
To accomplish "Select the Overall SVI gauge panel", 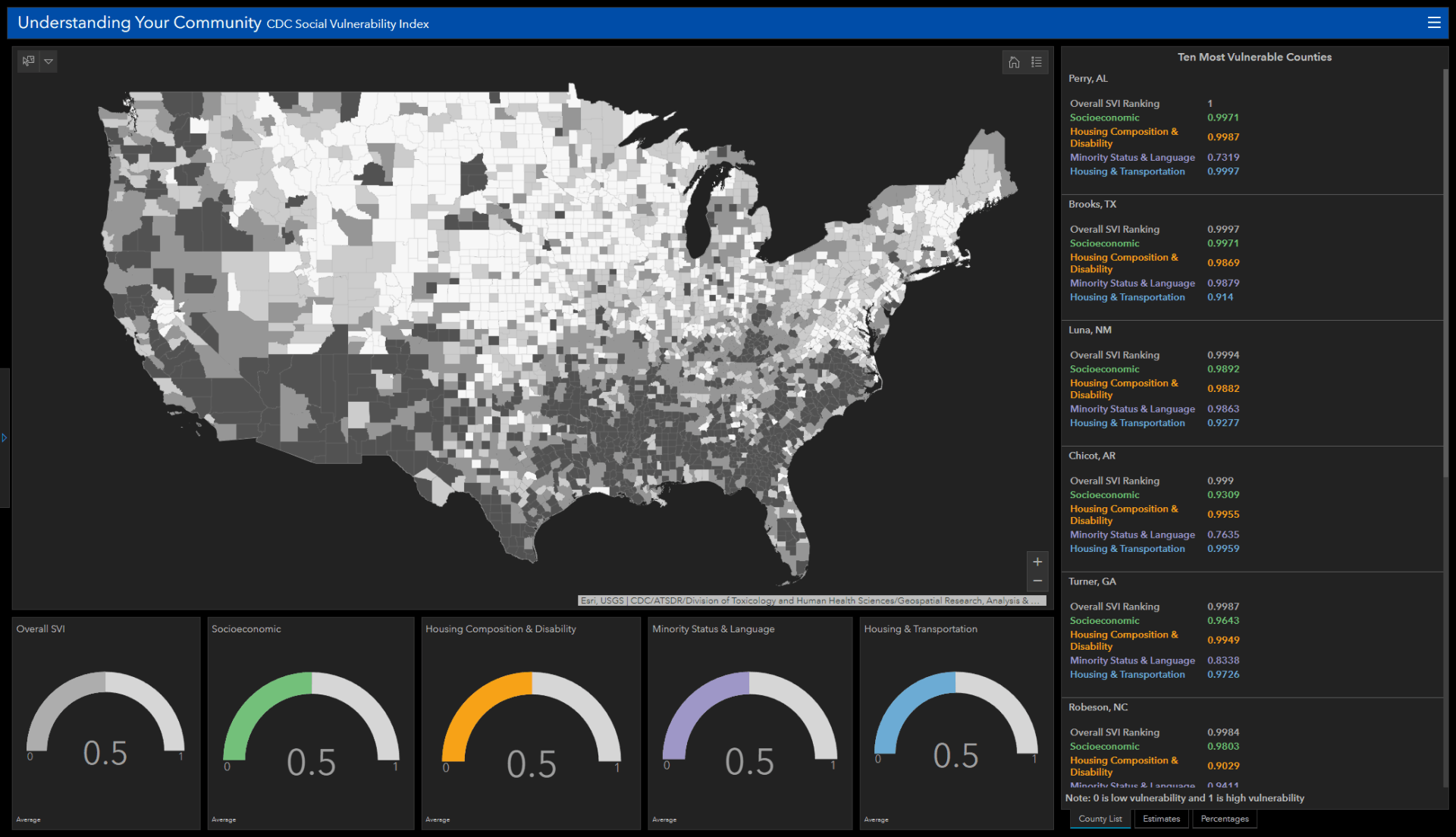I will point(105,723).
